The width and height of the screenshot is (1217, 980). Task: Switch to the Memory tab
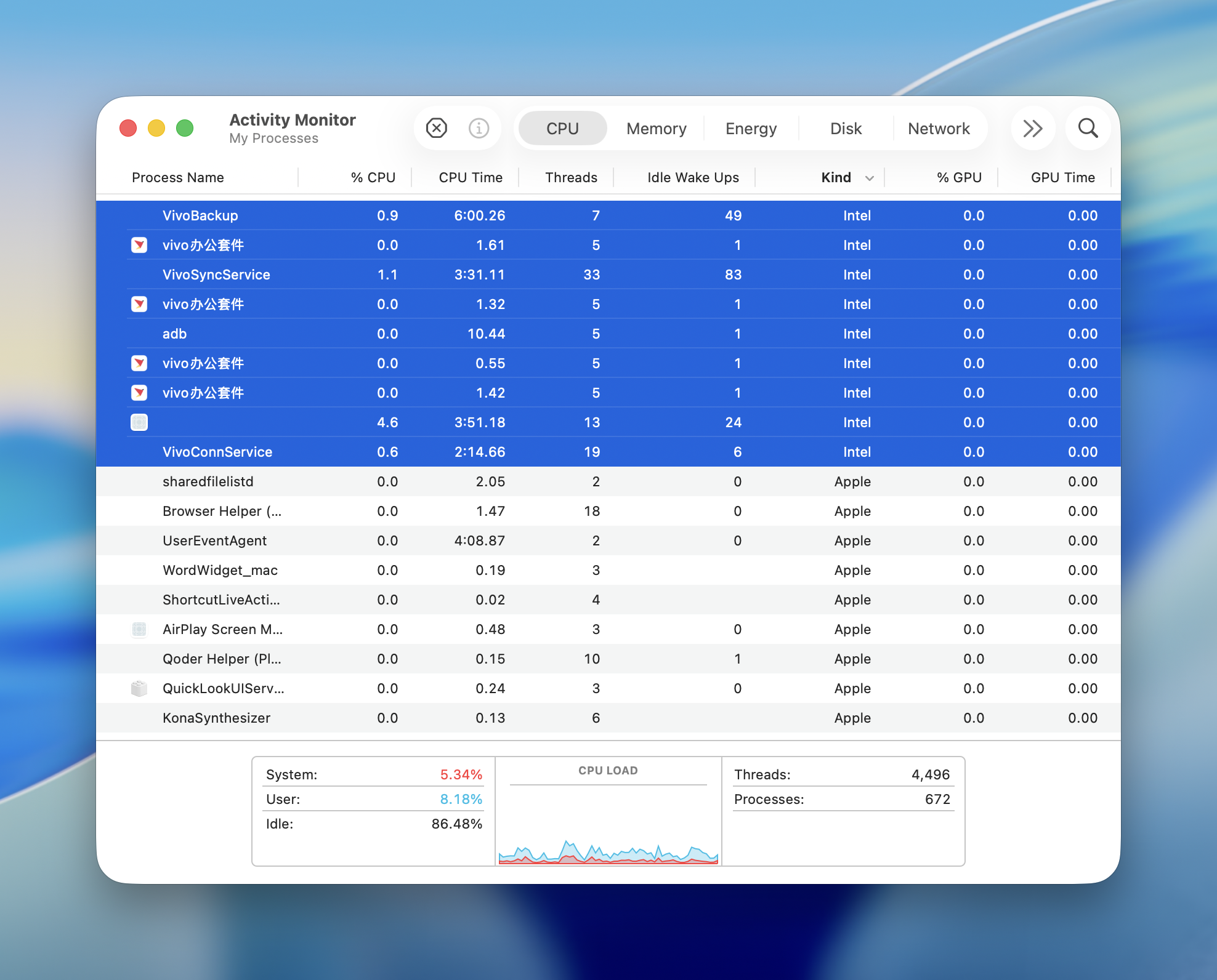coord(656,129)
